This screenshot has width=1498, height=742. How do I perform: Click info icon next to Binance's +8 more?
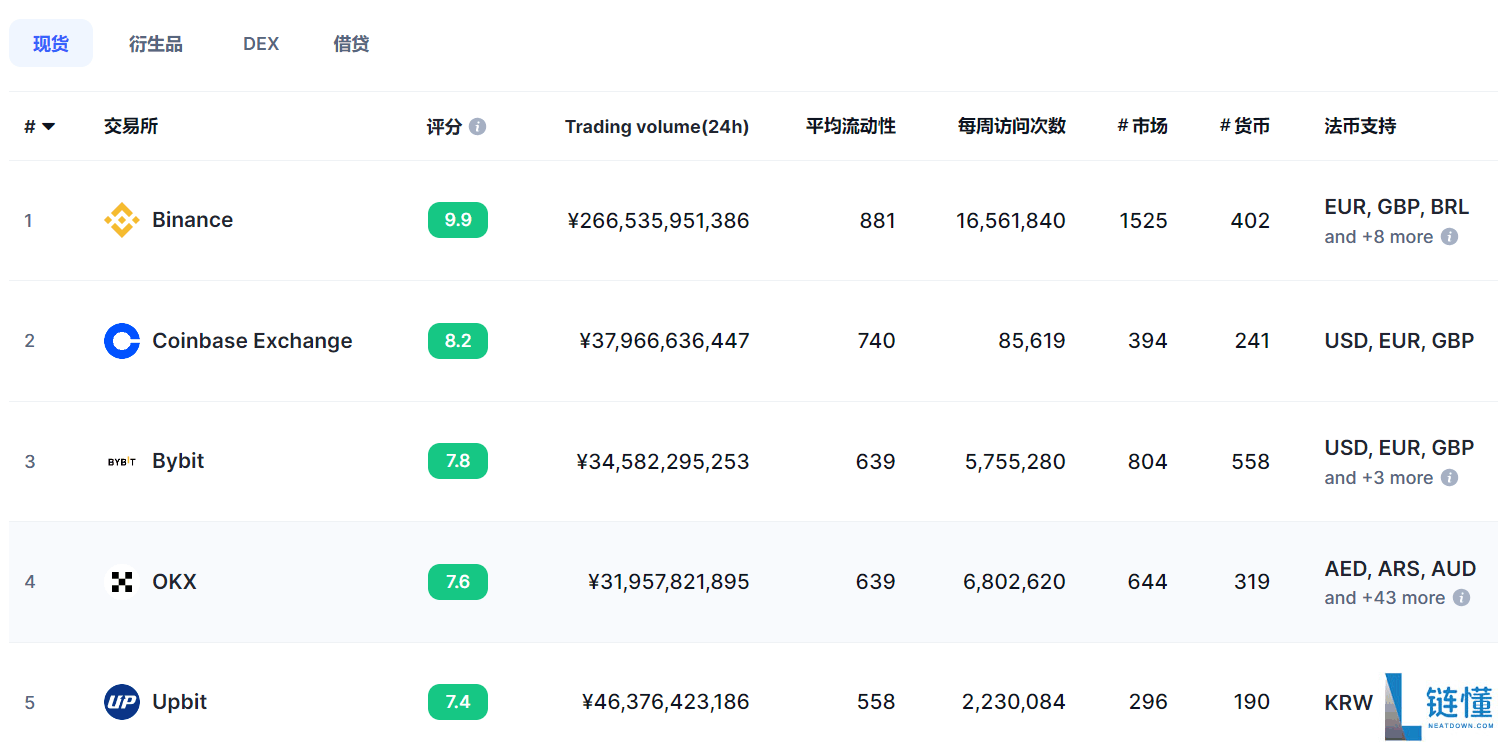1449,237
